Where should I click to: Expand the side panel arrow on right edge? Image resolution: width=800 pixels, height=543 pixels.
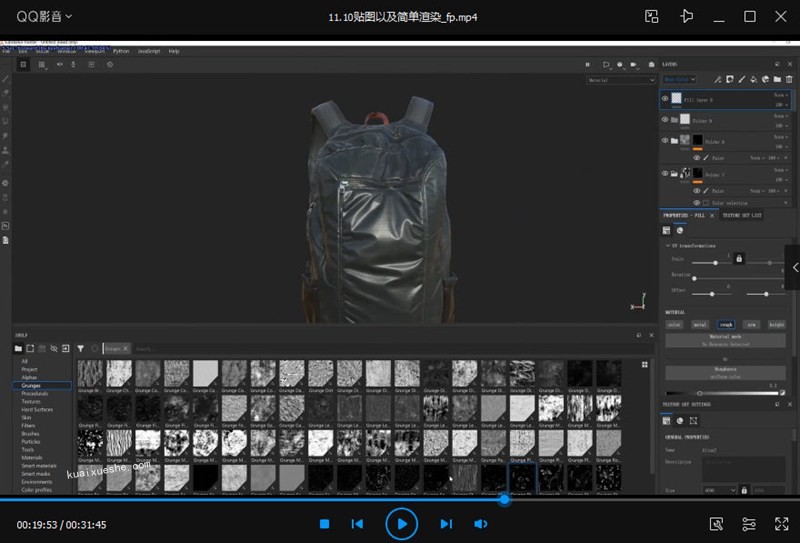pyautogui.click(x=794, y=267)
